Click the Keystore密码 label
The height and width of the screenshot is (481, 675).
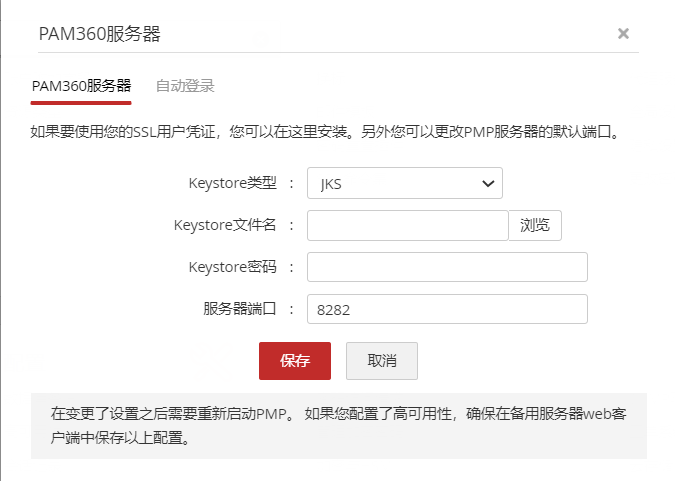coord(232,268)
